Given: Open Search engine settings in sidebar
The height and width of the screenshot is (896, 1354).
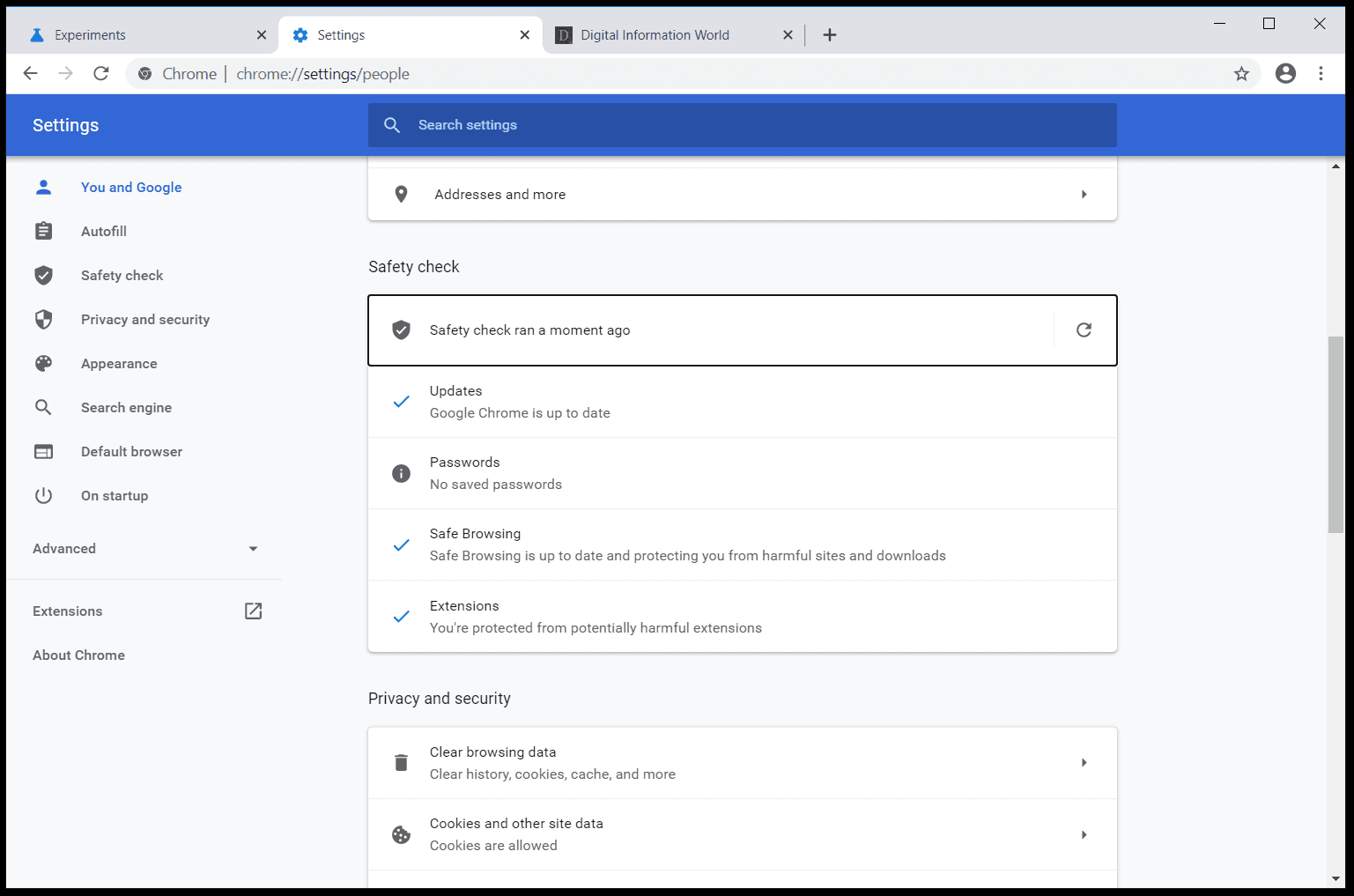Looking at the screenshot, I should point(126,407).
